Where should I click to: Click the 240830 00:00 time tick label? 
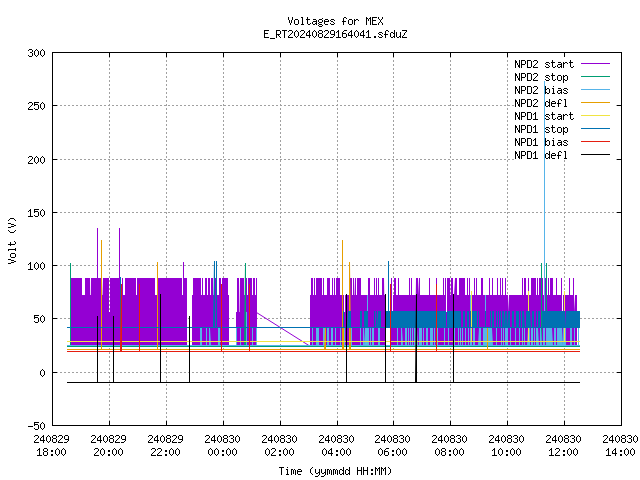[222, 446]
